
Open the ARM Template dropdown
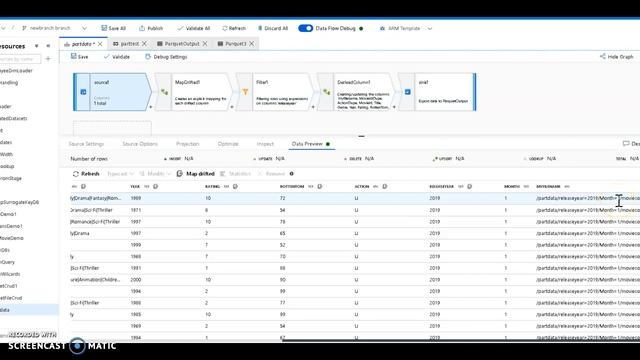coord(406,28)
